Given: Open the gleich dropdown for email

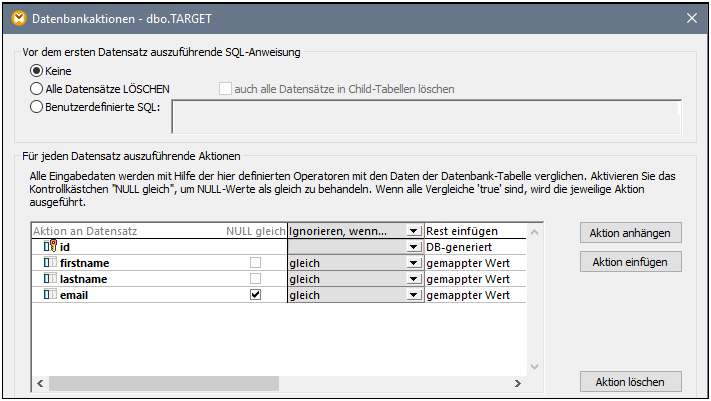Looking at the screenshot, I should click(x=413, y=295).
